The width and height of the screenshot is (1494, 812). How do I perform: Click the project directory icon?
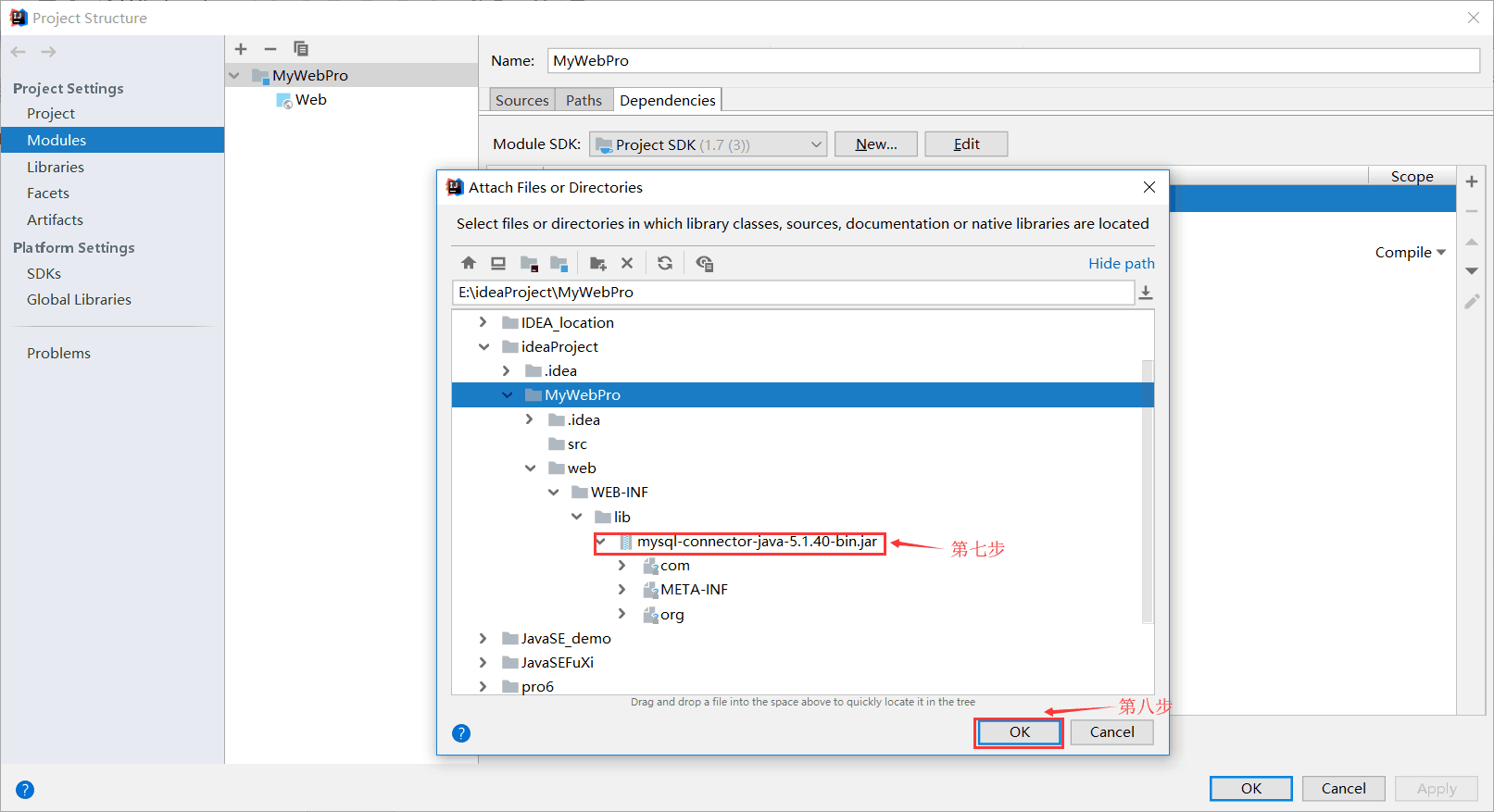[x=529, y=263]
